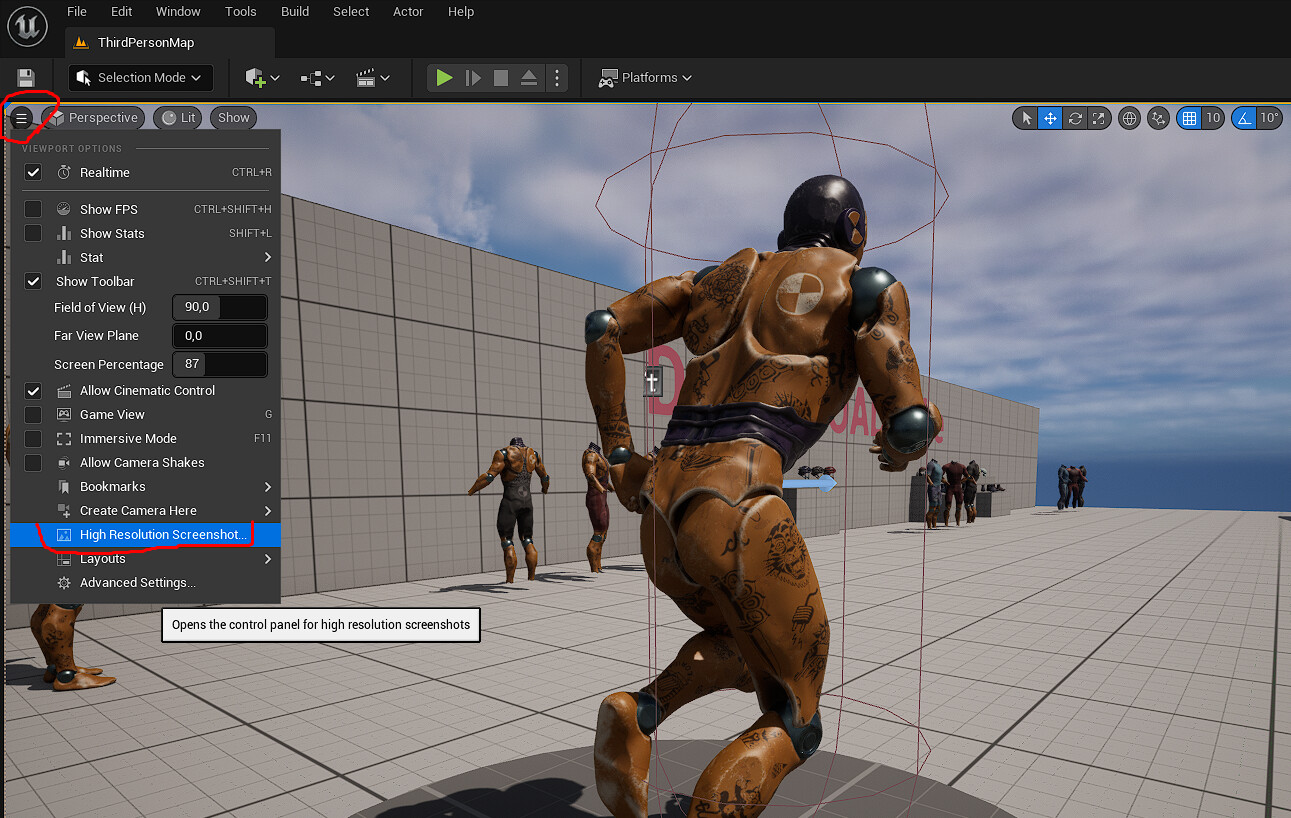Click the viewport options hamburger icon

click(x=21, y=118)
